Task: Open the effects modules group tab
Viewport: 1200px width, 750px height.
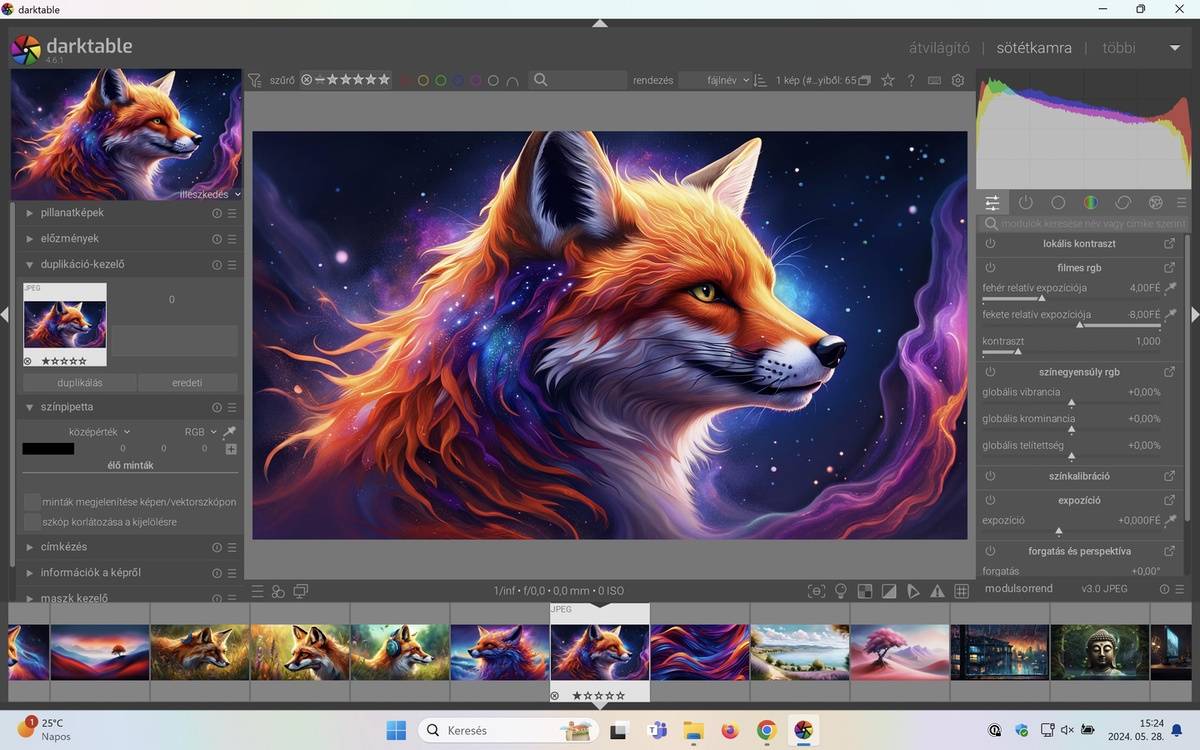Action: tap(1155, 203)
